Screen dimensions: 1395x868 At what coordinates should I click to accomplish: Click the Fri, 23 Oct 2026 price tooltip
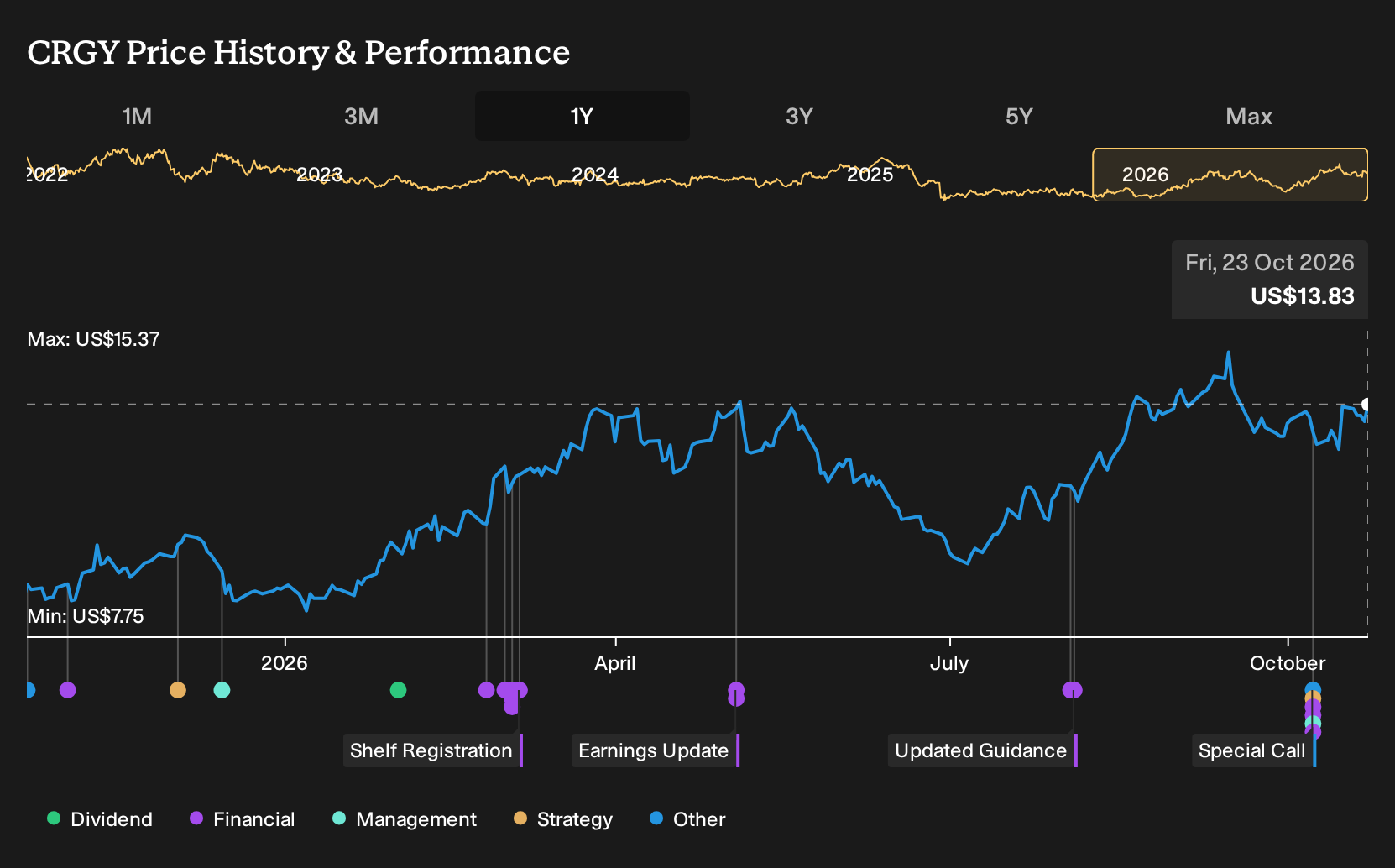(1270, 280)
